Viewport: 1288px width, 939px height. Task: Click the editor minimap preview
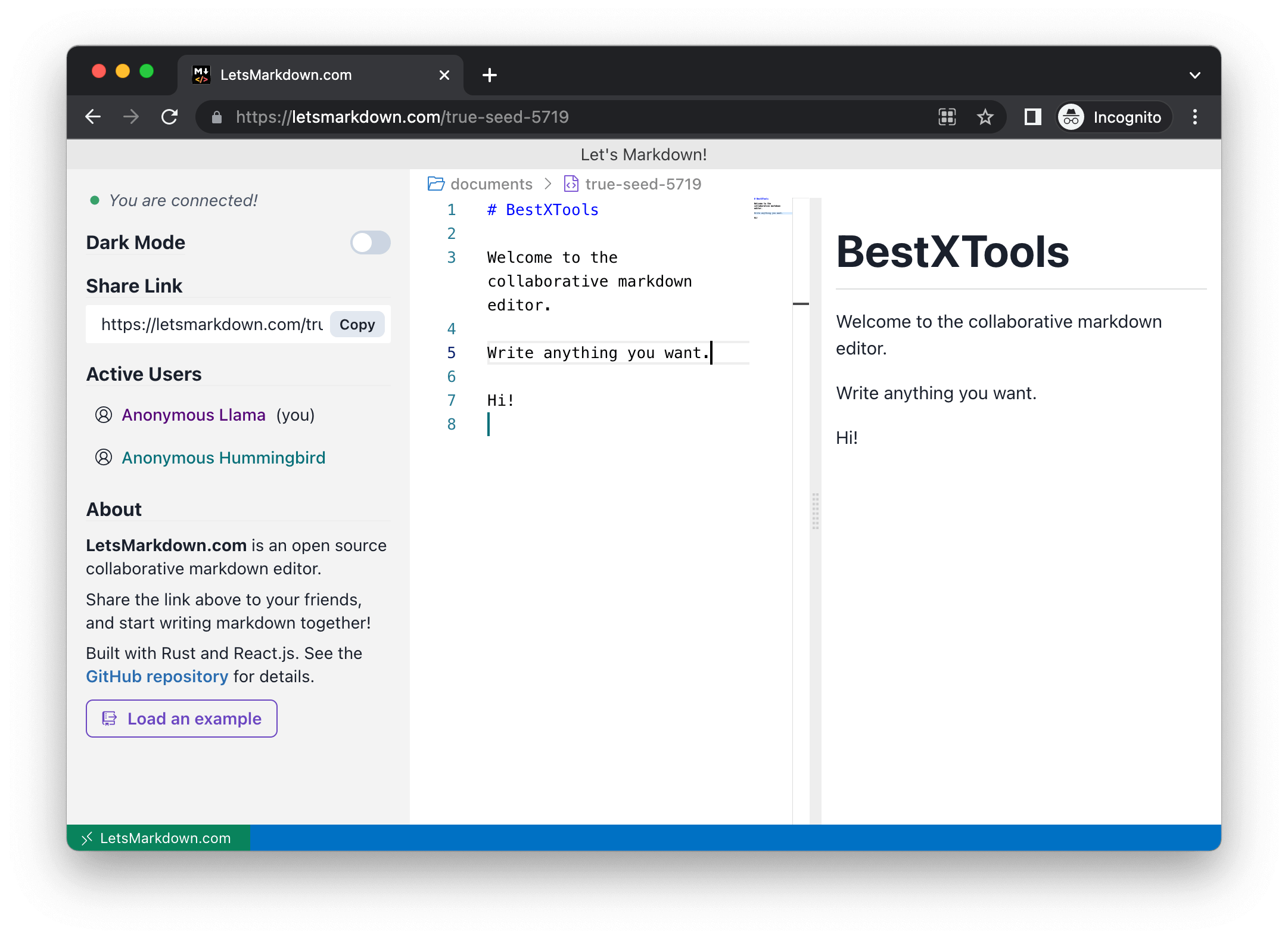[772, 209]
